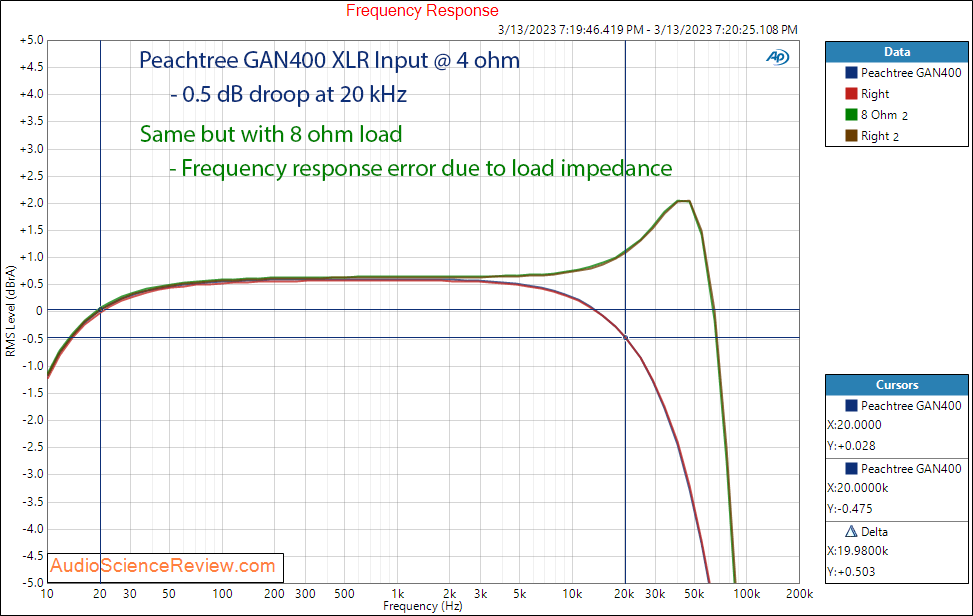Click the 'Peachtree GAN400' label in the Data legend
The width and height of the screenshot is (973, 616).
(x=911, y=73)
